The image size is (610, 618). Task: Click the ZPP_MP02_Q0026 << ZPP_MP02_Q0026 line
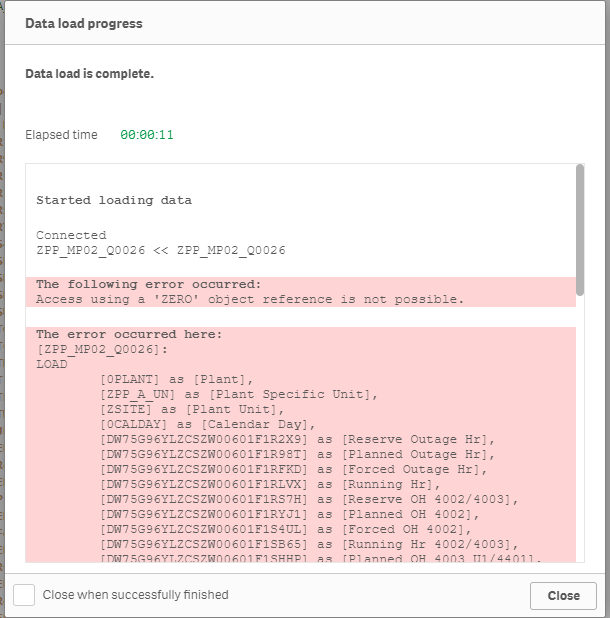(x=161, y=250)
